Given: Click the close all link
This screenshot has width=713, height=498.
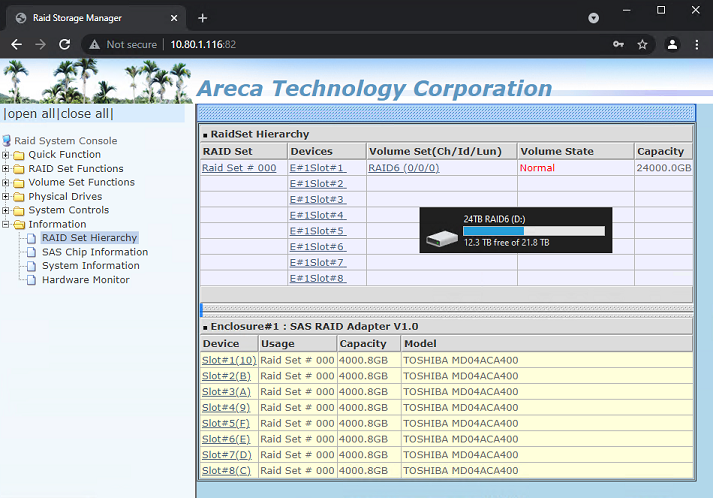Looking at the screenshot, I should click(x=85, y=114).
